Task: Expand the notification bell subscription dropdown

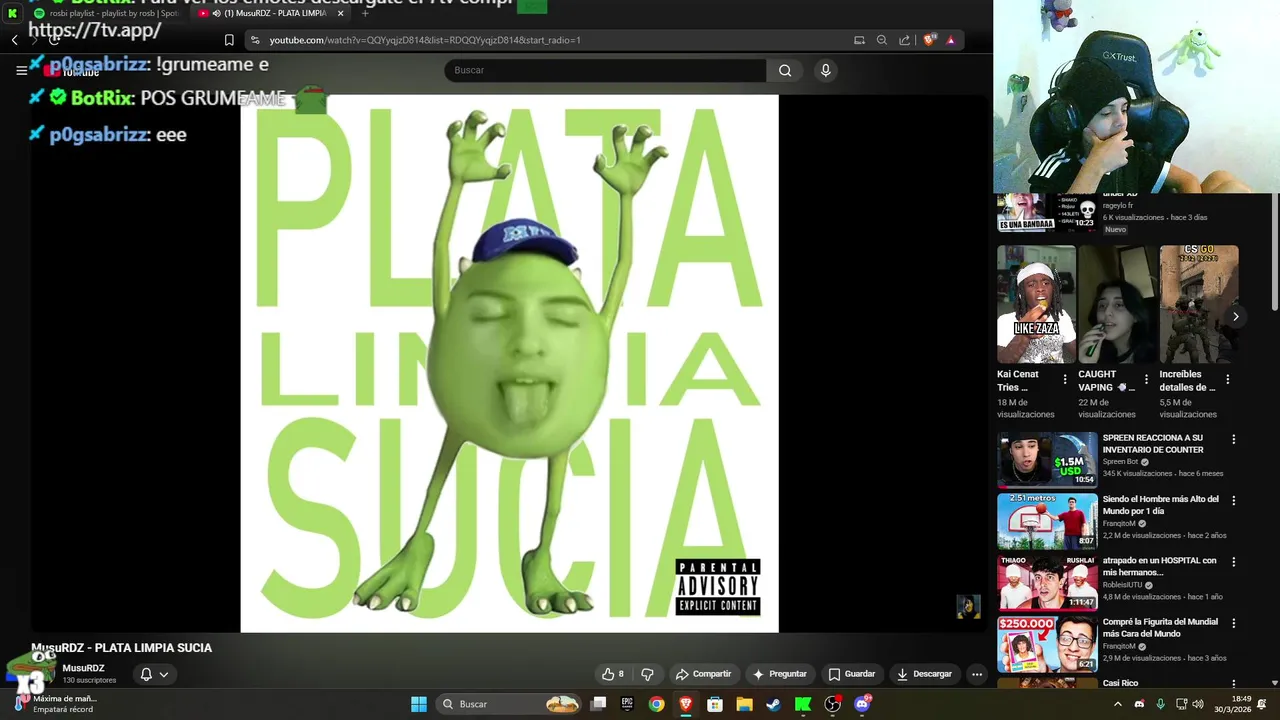Action: pos(154,674)
